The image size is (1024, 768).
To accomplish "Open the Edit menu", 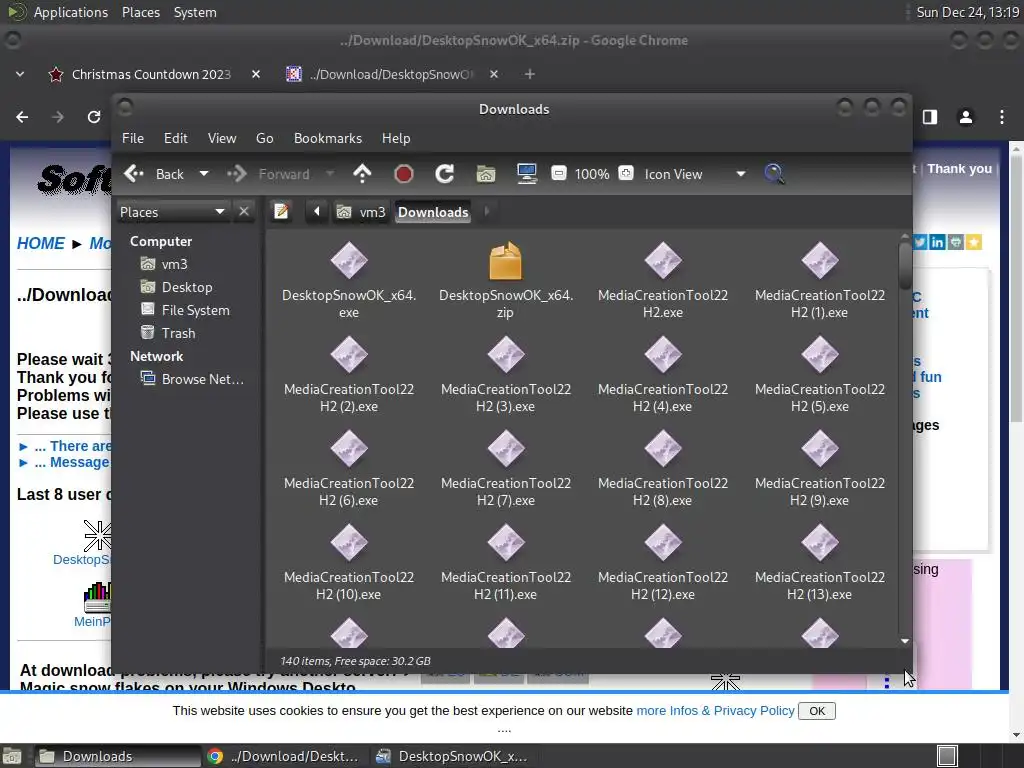I will coord(175,138).
